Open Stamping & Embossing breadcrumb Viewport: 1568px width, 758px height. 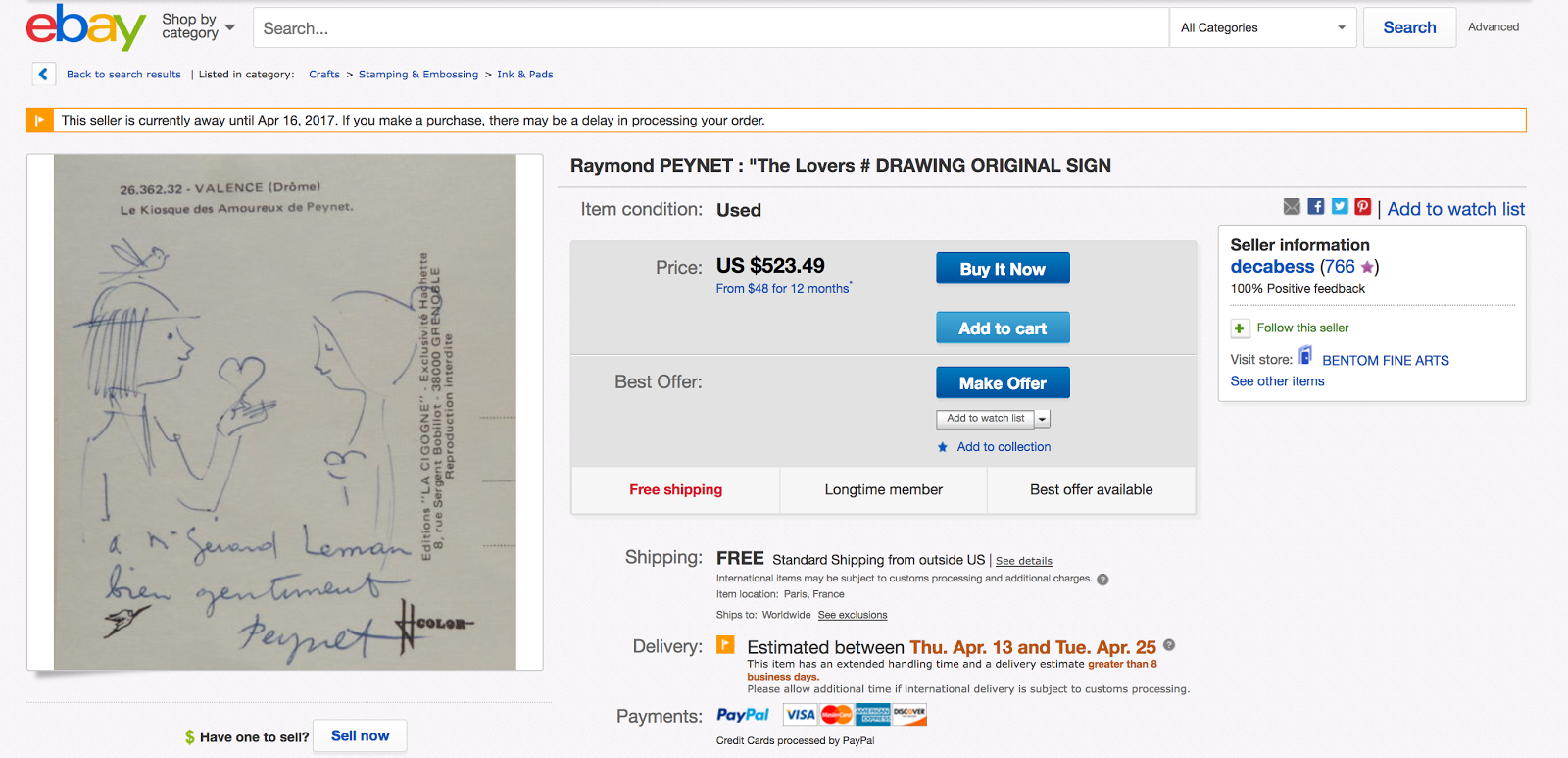[418, 75]
